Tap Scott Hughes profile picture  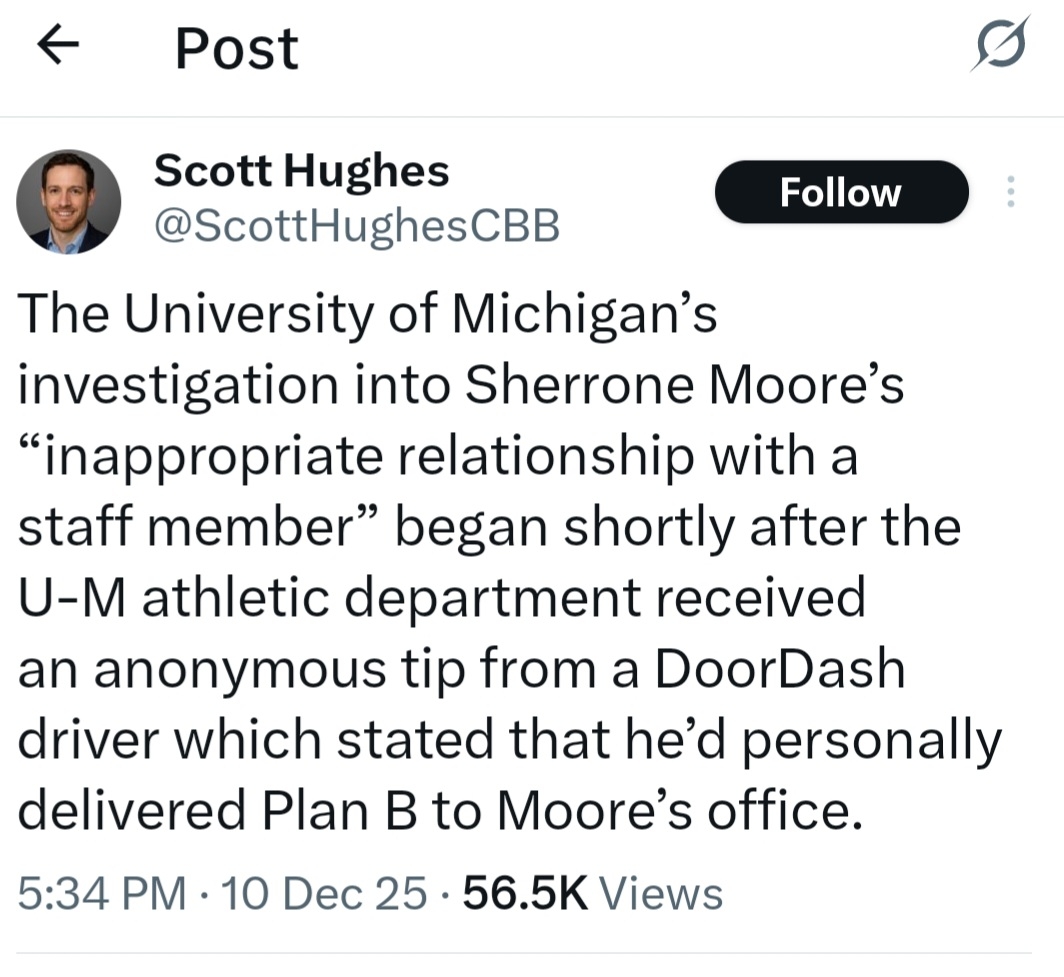(68, 202)
